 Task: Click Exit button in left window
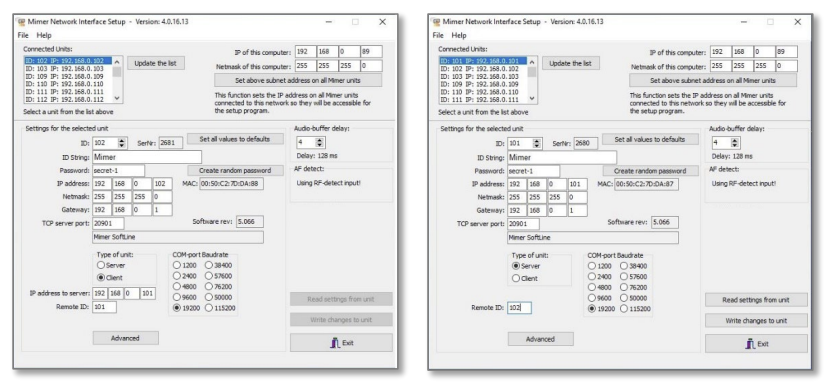(341, 343)
